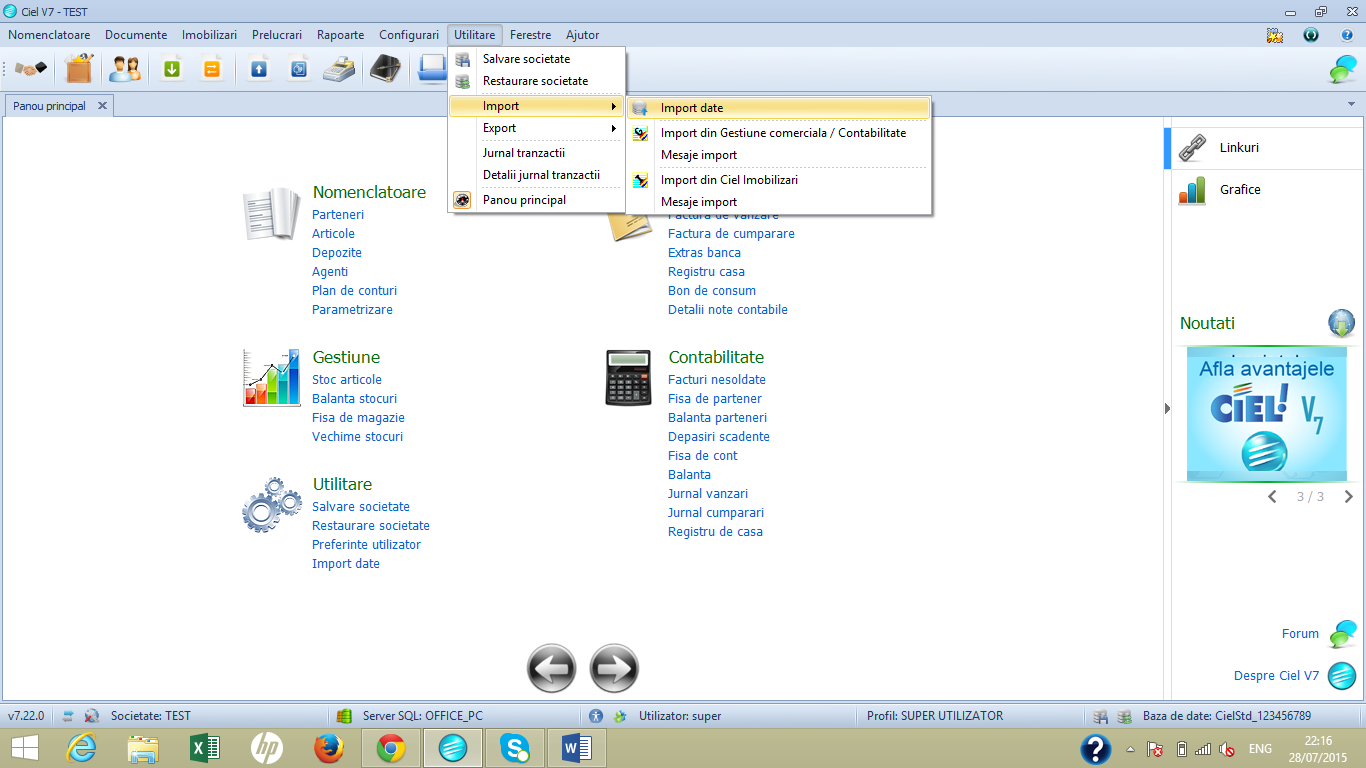The width and height of the screenshot is (1366, 768).
Task: Click the orange transfer document toolbar icon
Action: coord(211,69)
